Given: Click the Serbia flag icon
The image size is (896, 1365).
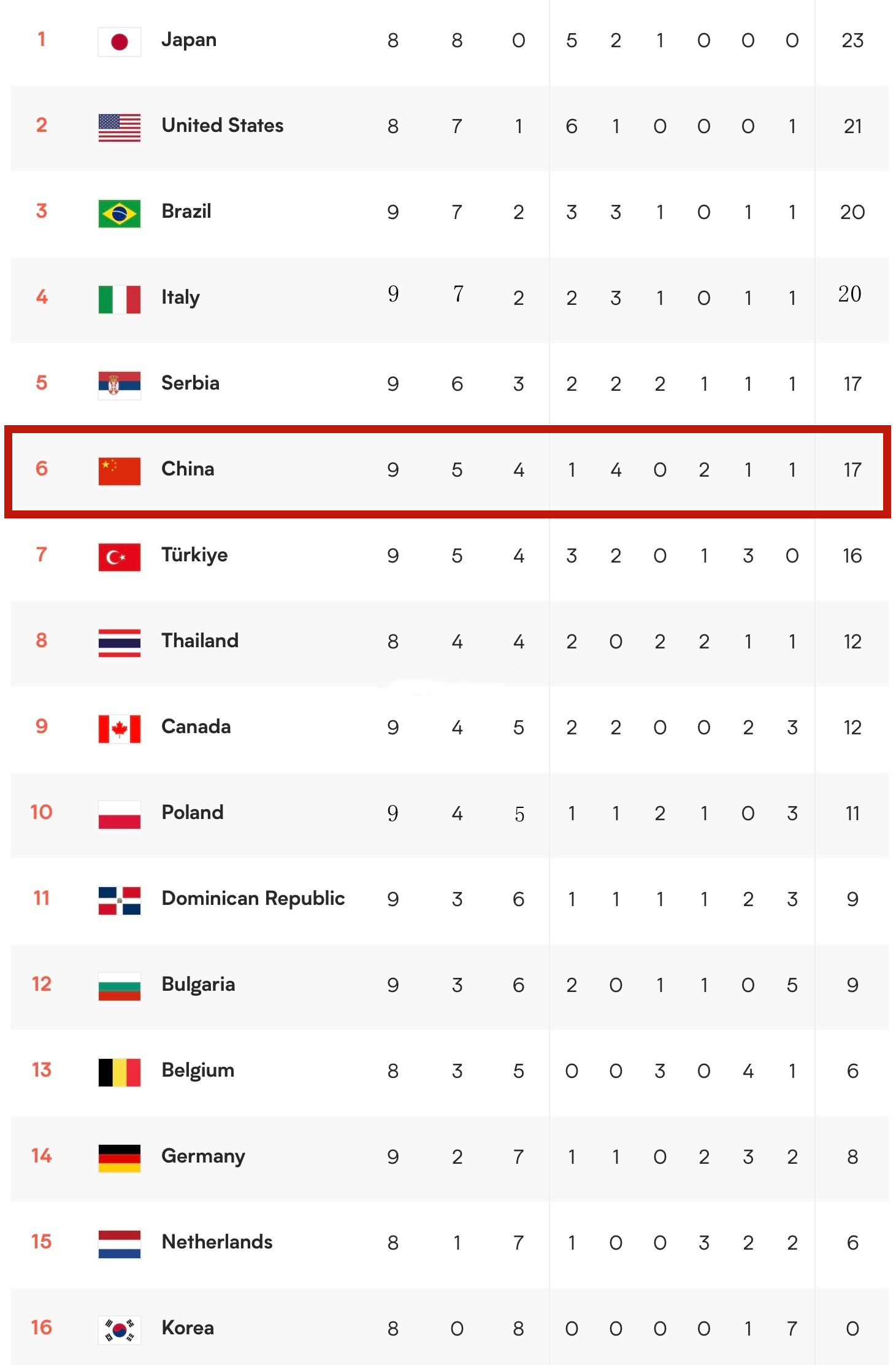Looking at the screenshot, I should pos(120,385).
